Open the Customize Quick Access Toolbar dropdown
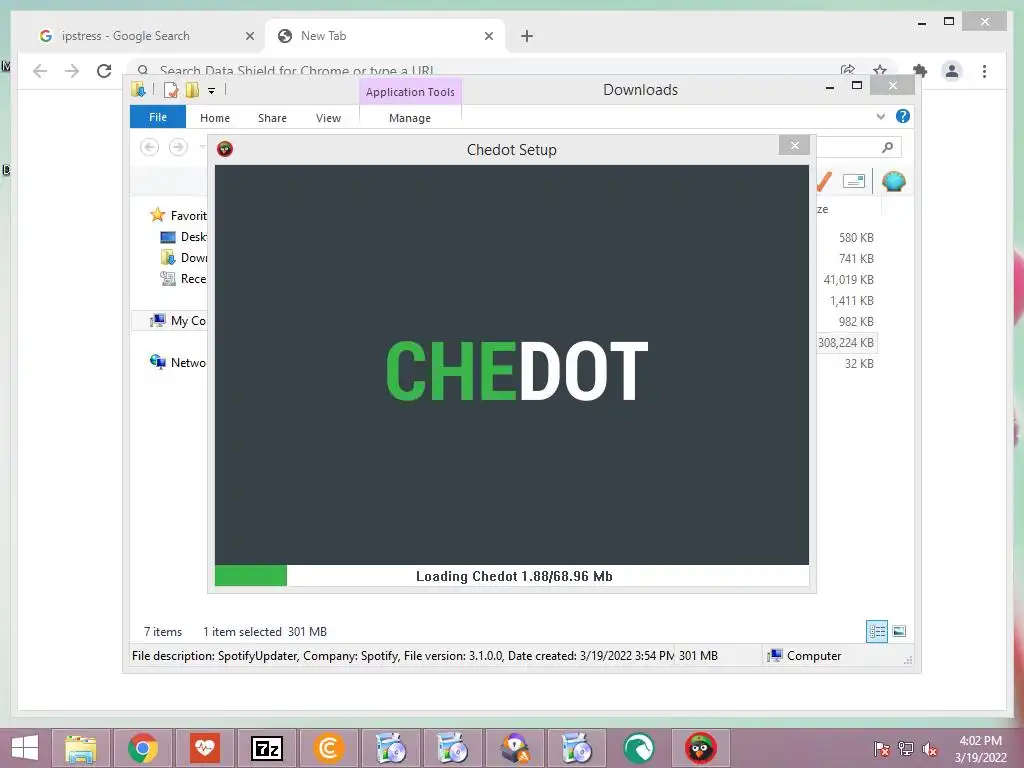1024x768 pixels. [212, 91]
